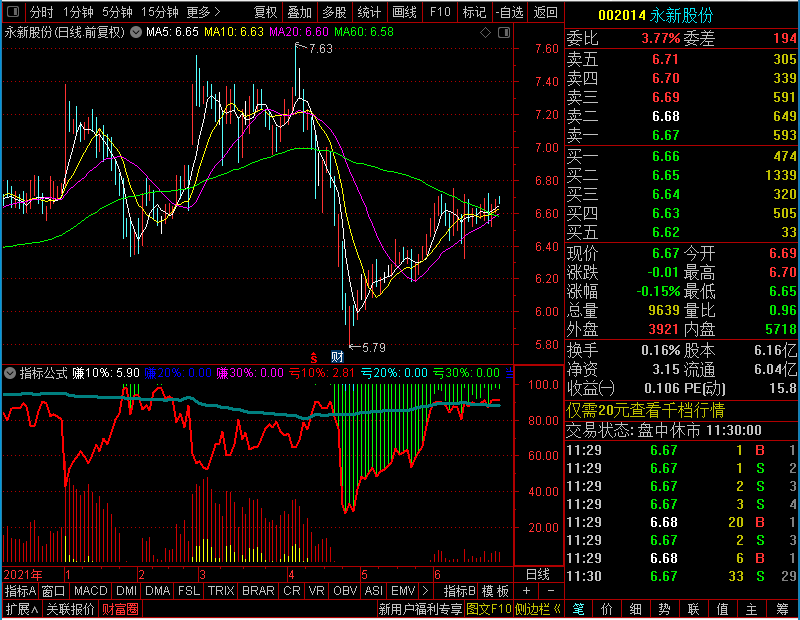This screenshot has width=800, height=620.
Task: Select the 指标B indicator group
Action: pos(460,591)
